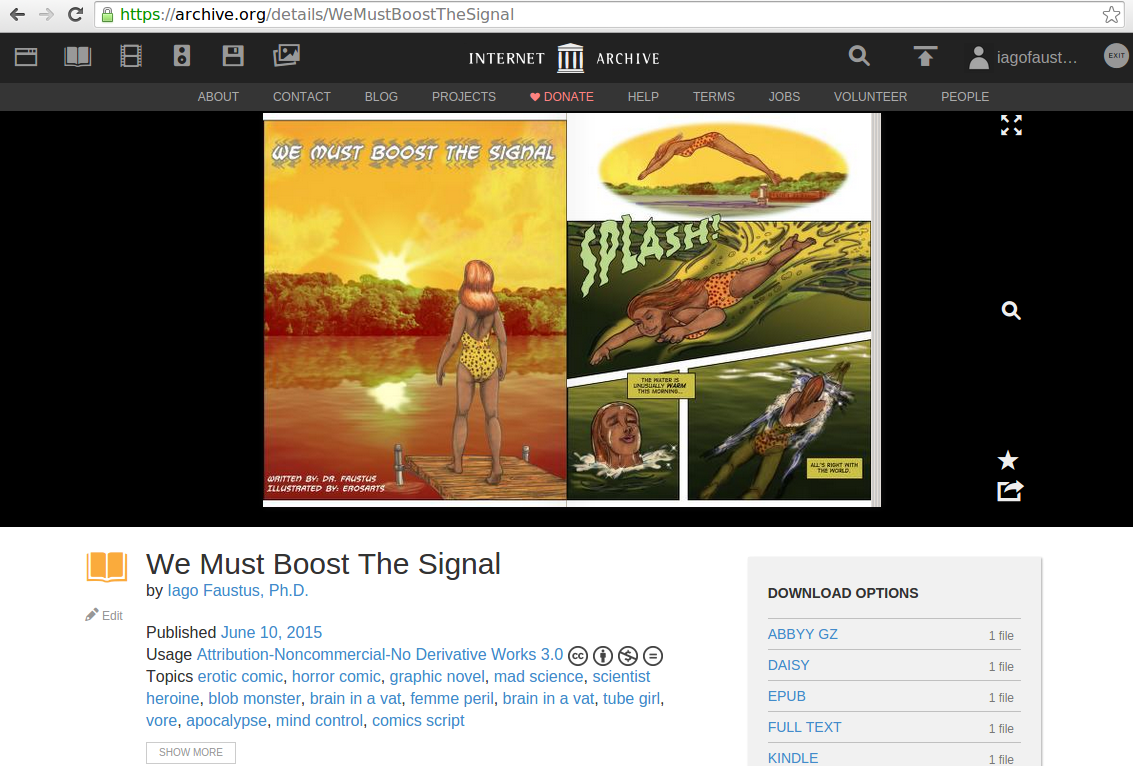
Task: Click the CC No Derivatives equals license icon
Action: (652, 655)
